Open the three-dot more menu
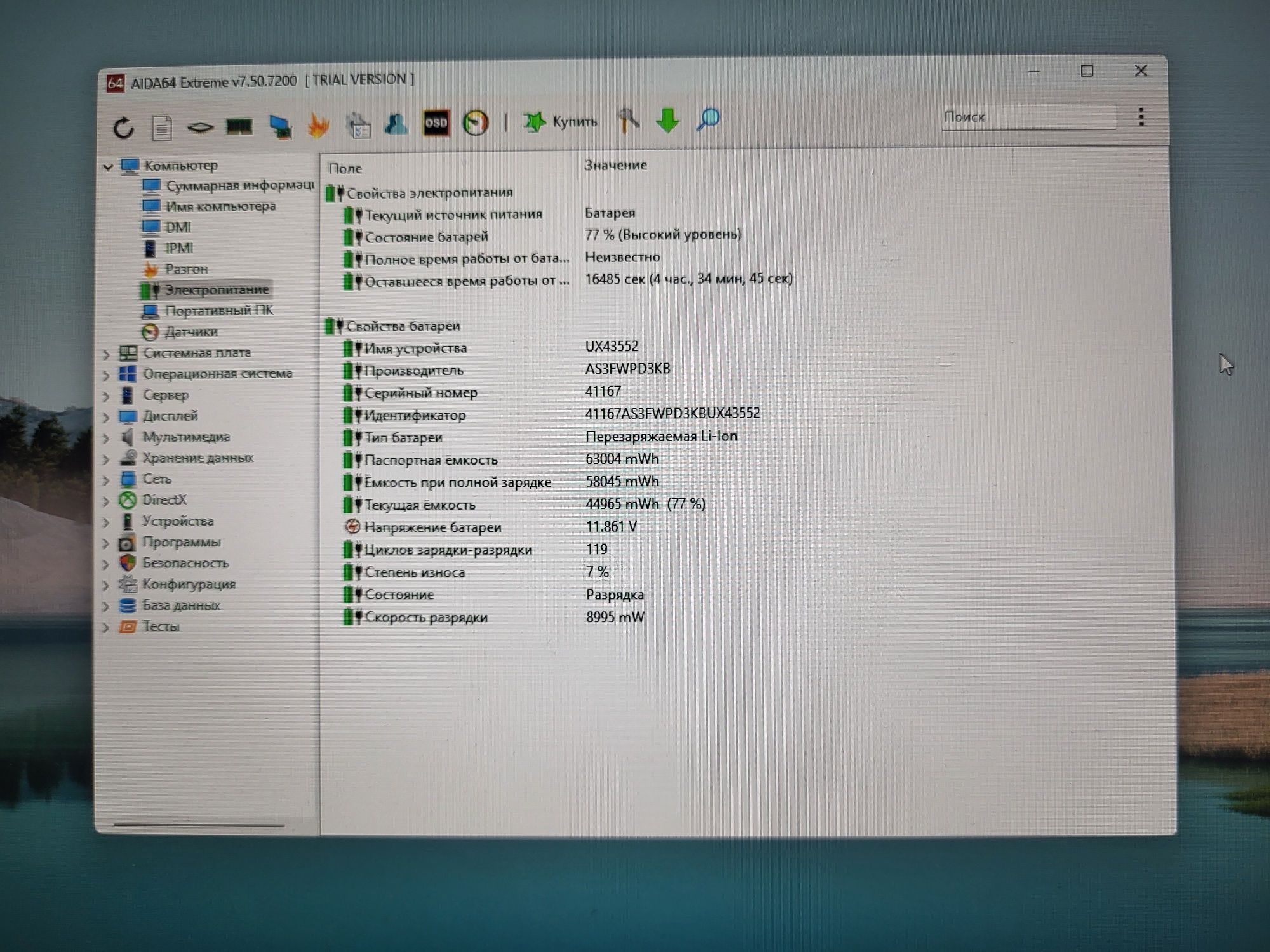1270x952 pixels. (1141, 117)
